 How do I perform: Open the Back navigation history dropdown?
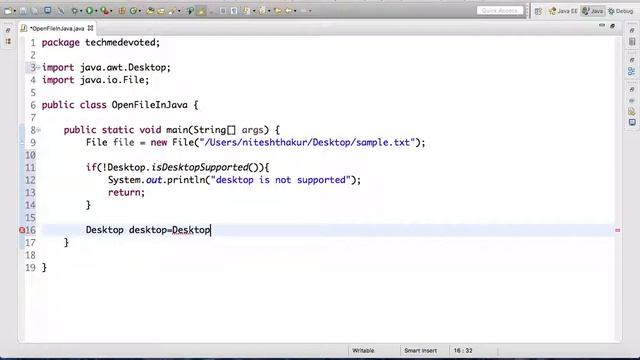(x=295, y=11)
